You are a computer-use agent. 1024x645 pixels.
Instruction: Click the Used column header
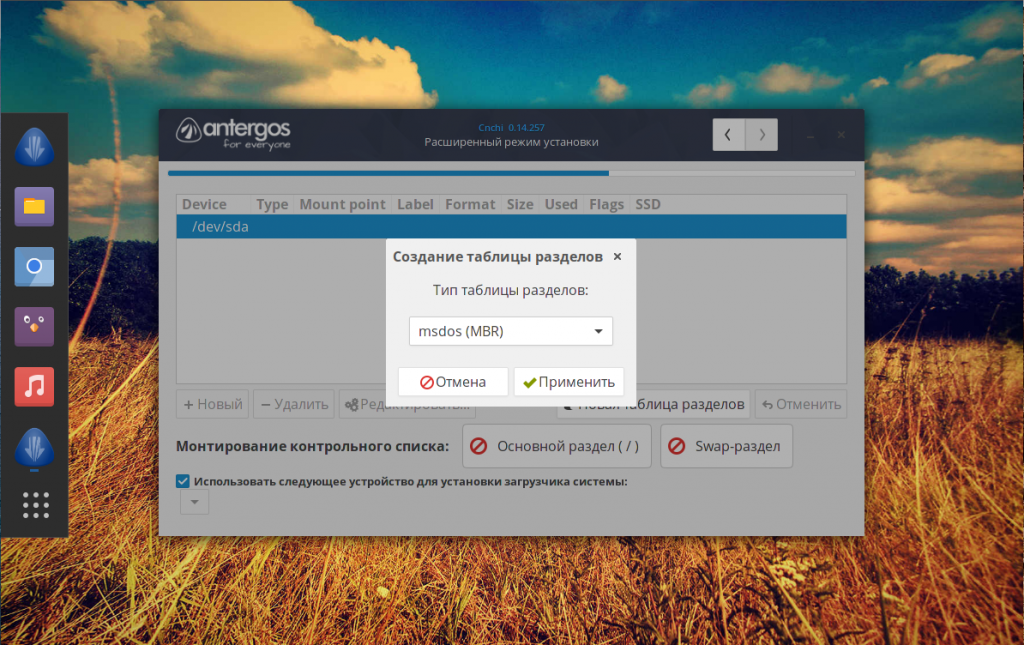tap(561, 204)
